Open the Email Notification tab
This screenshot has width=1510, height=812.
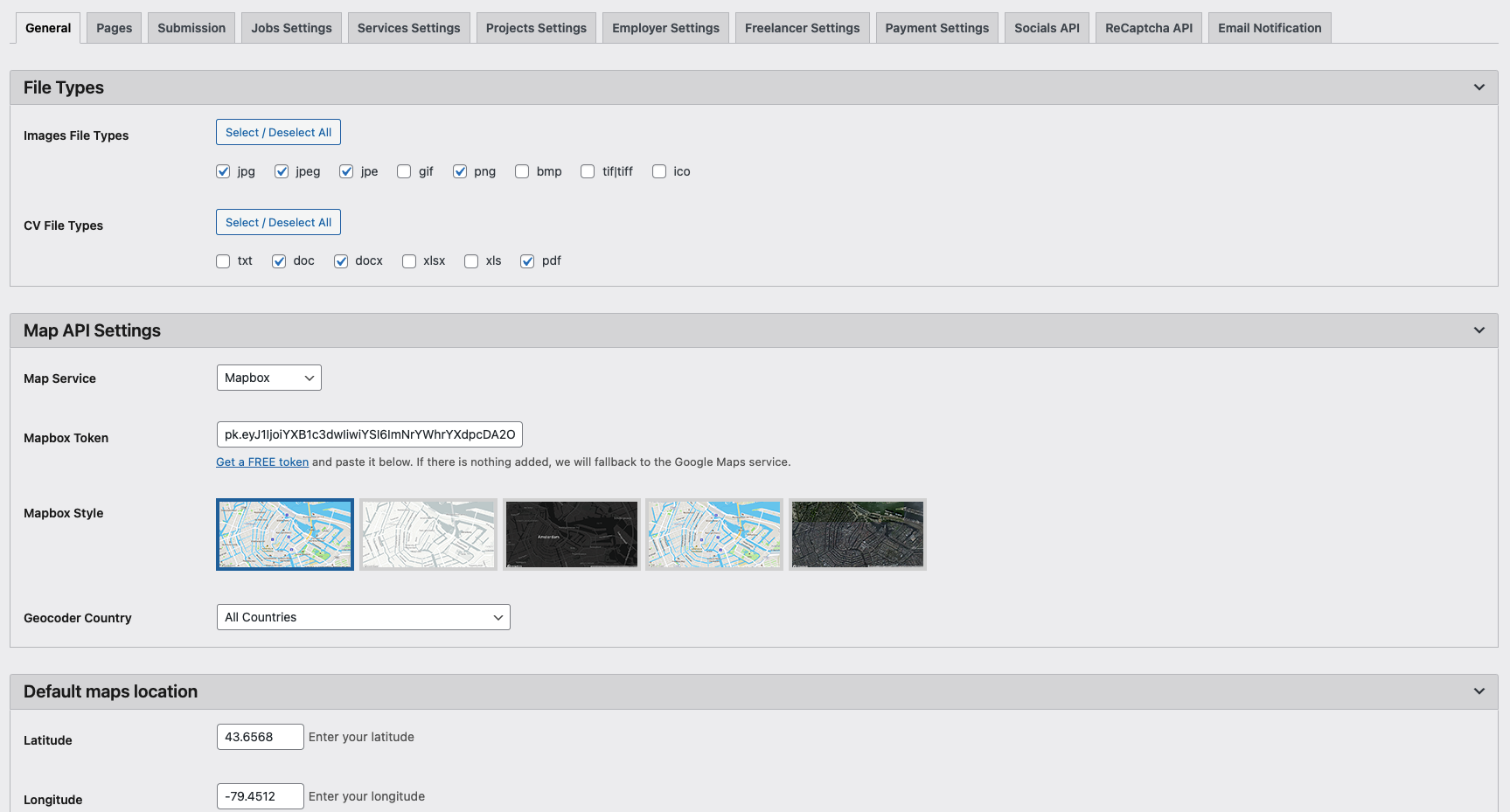pyautogui.click(x=1270, y=27)
